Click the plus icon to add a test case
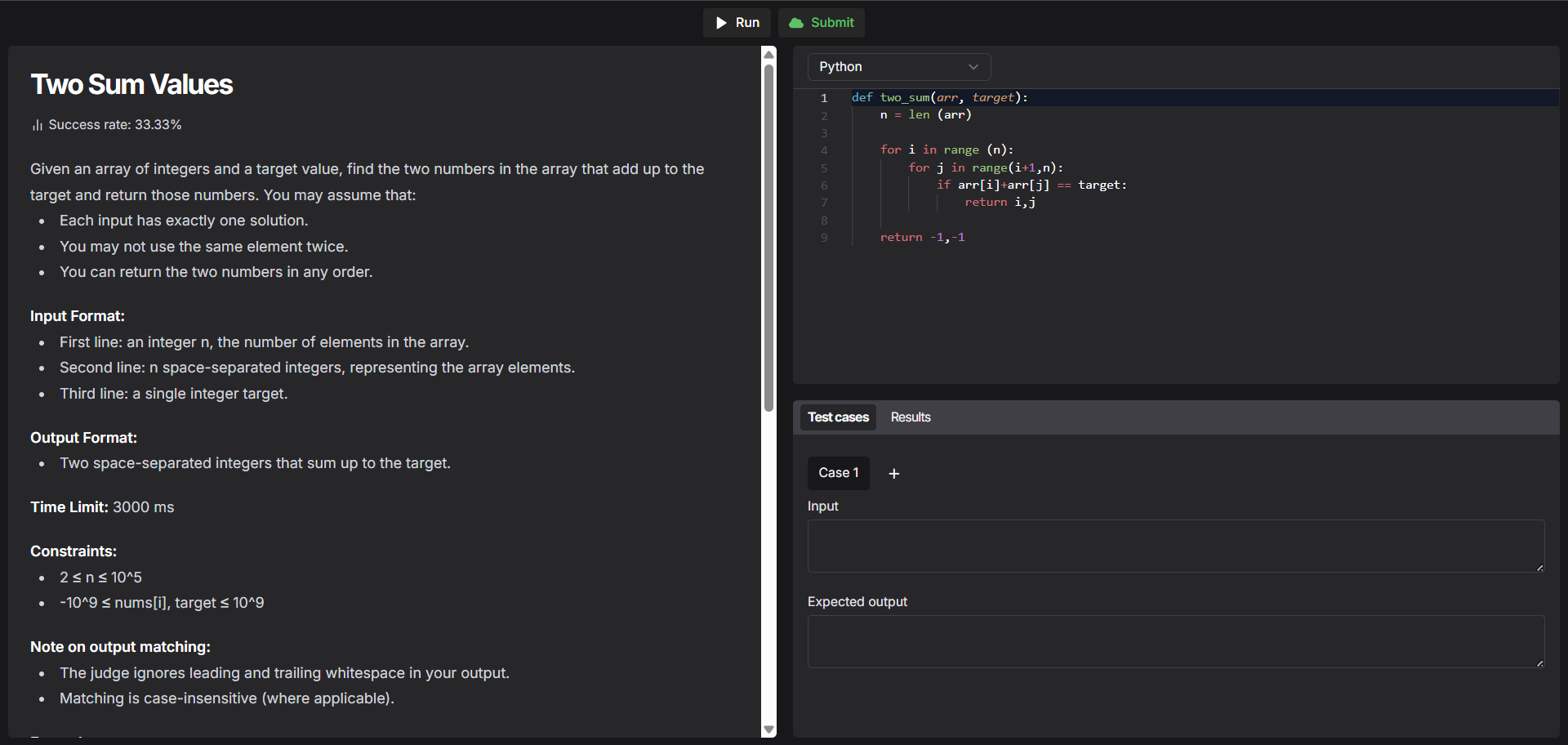Viewport: 1568px width, 745px height. click(x=893, y=473)
